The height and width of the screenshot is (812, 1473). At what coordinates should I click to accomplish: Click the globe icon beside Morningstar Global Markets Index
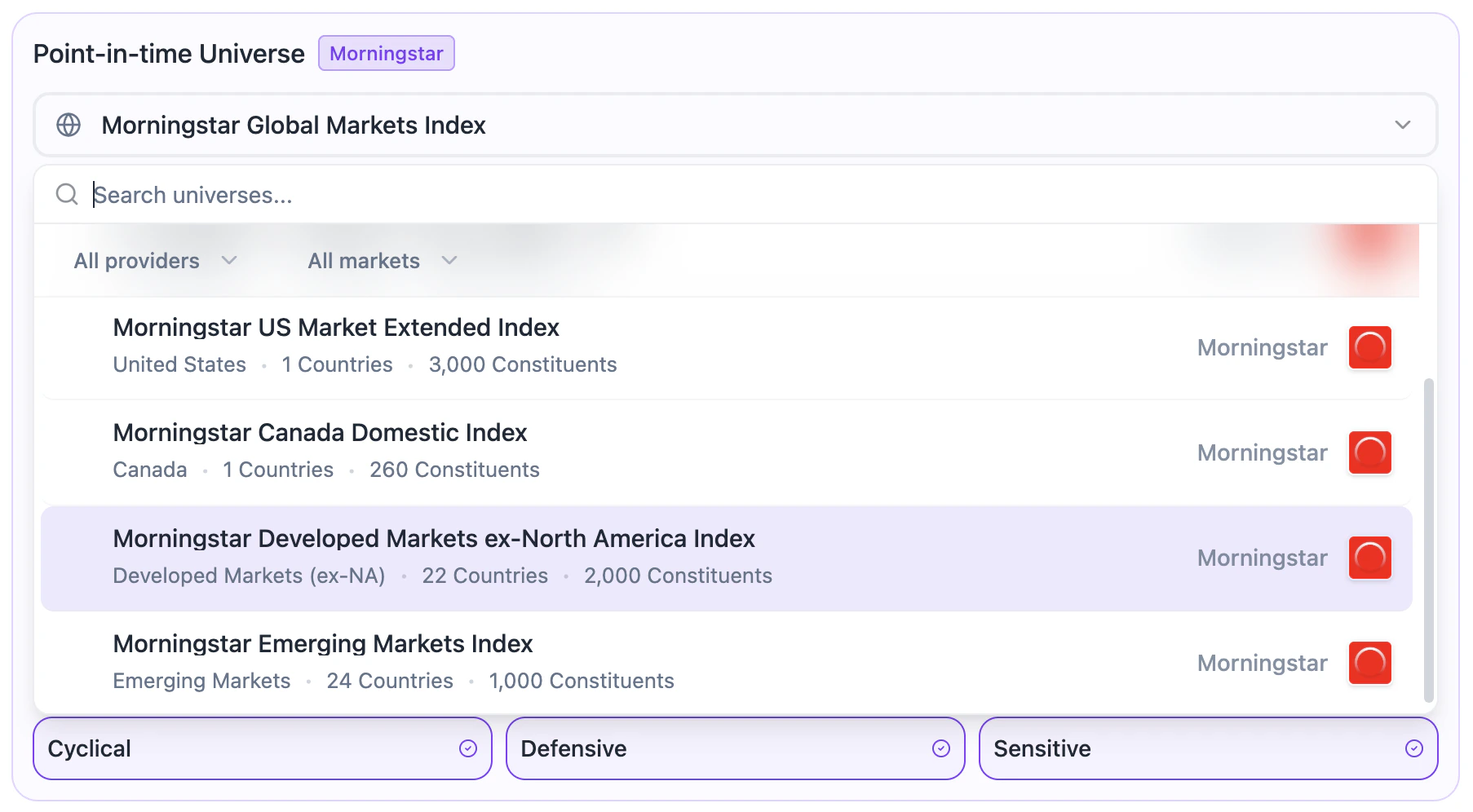click(69, 125)
